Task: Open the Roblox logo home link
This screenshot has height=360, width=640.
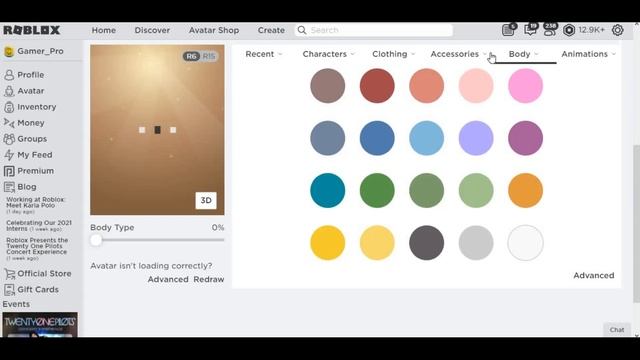Action: click(31, 30)
